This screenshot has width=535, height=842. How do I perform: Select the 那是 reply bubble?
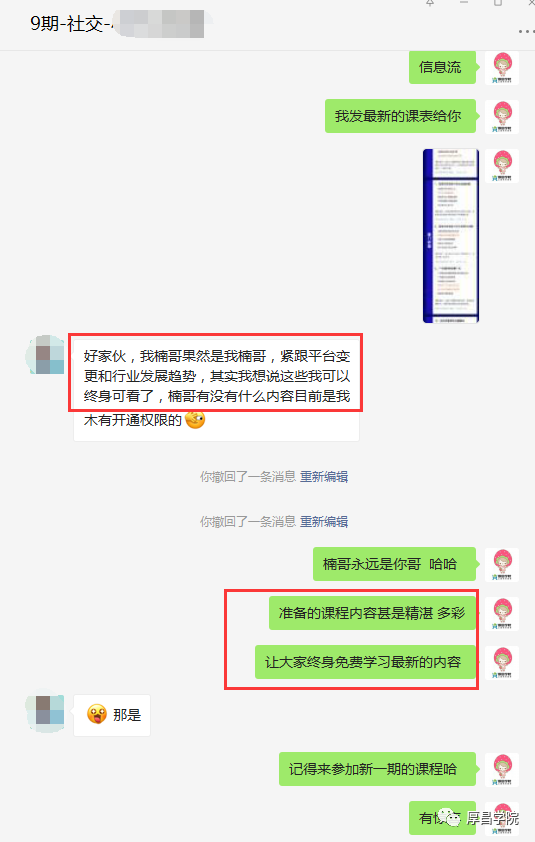pyautogui.click(x=112, y=715)
